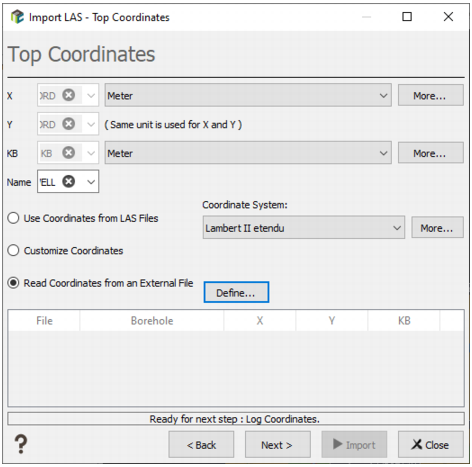Click the disabled Import button

click(354, 445)
